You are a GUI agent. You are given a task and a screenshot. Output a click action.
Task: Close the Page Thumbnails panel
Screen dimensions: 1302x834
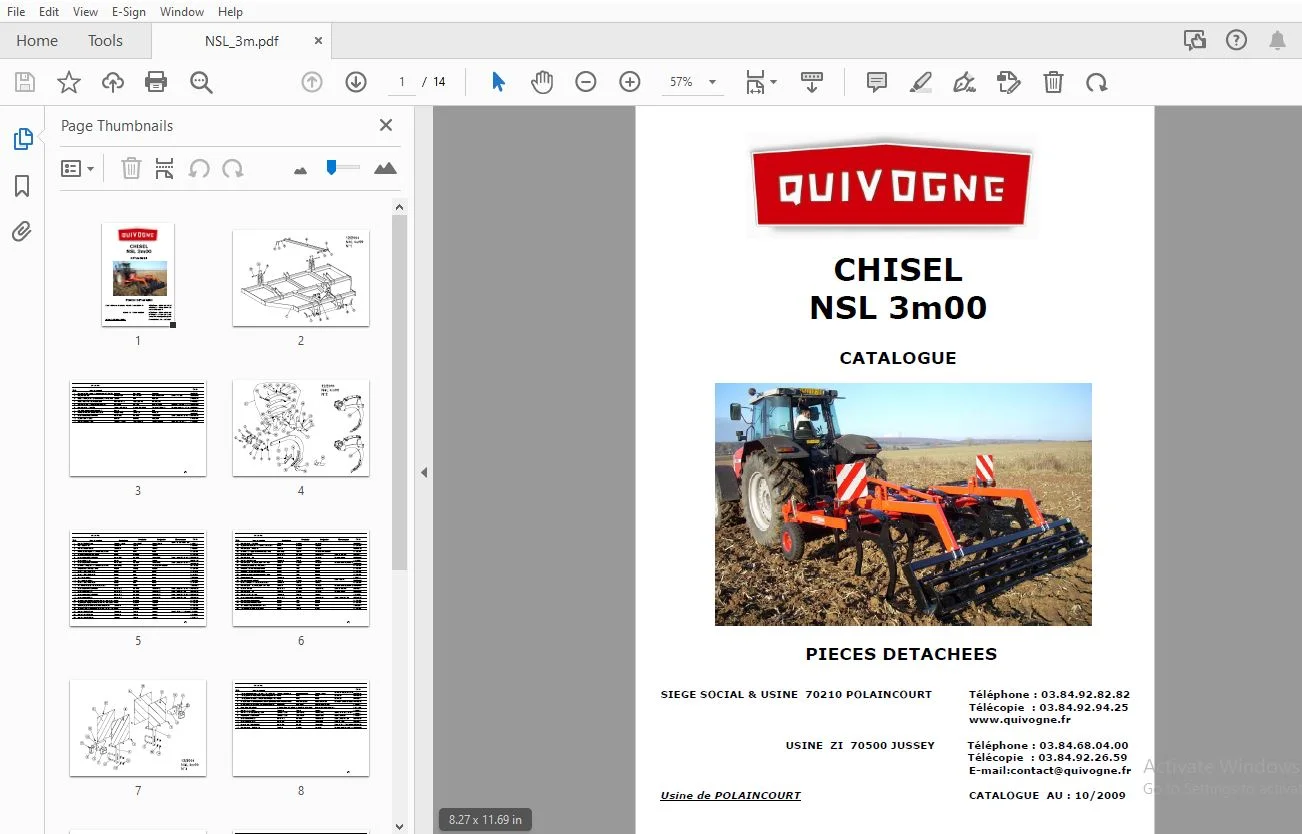(x=386, y=125)
